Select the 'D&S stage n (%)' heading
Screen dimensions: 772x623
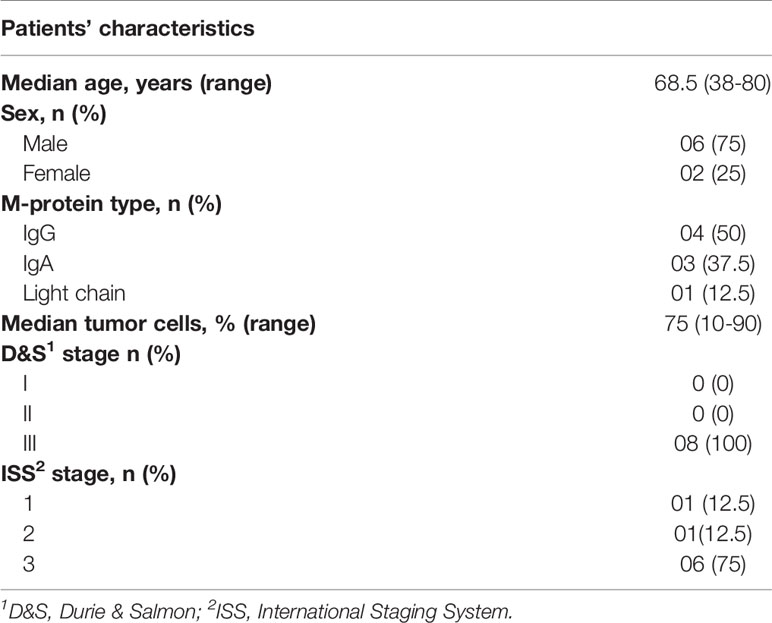click(x=91, y=354)
